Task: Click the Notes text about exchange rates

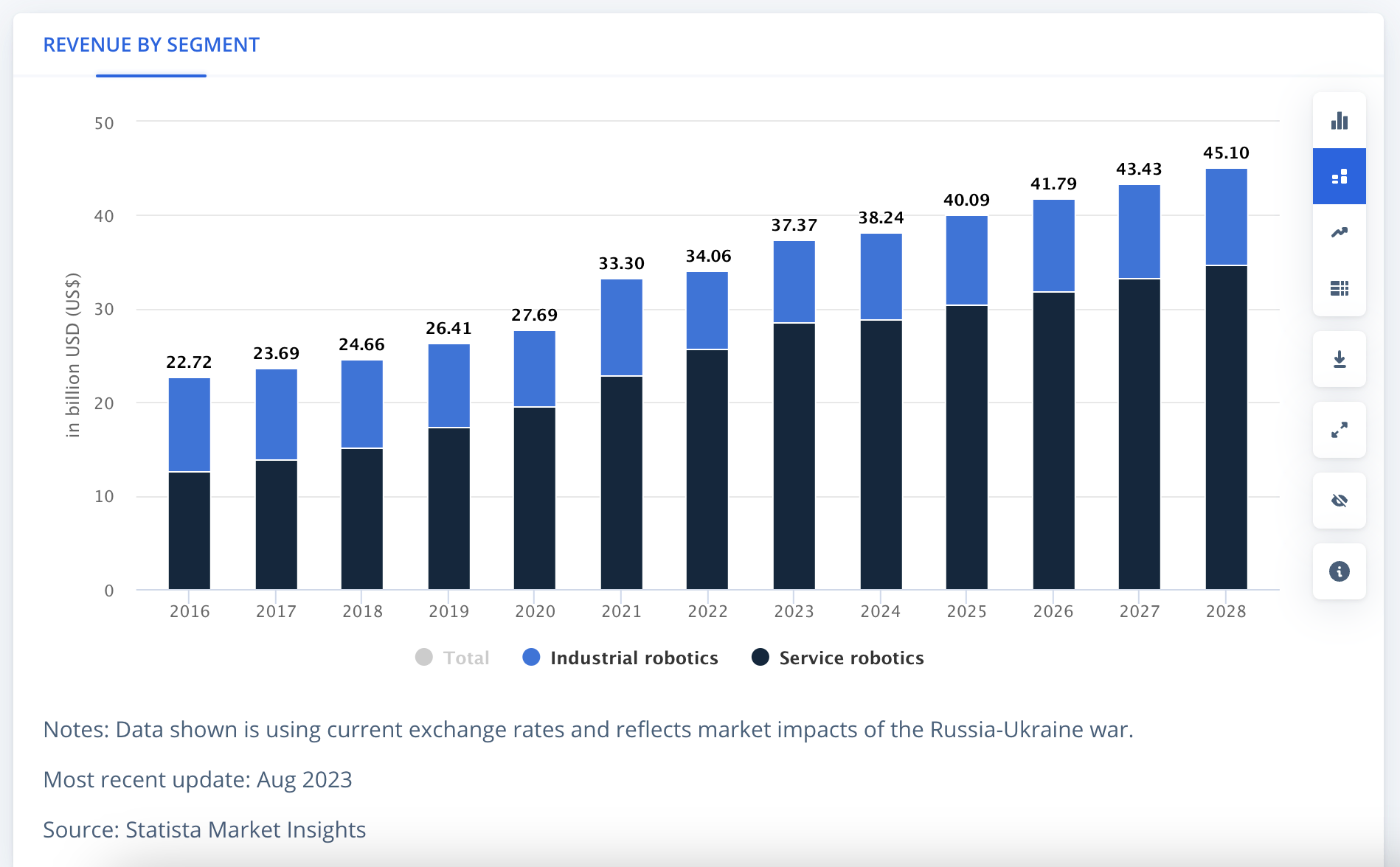Action: pos(588,729)
